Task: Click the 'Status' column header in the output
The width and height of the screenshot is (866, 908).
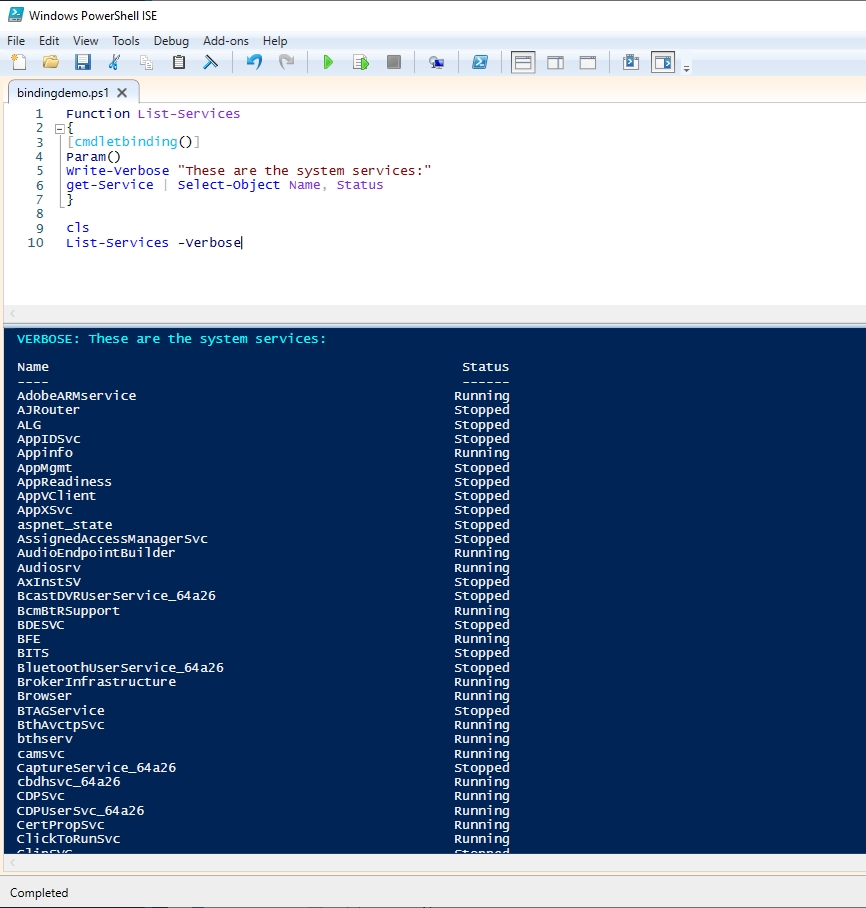Action: pos(485,367)
